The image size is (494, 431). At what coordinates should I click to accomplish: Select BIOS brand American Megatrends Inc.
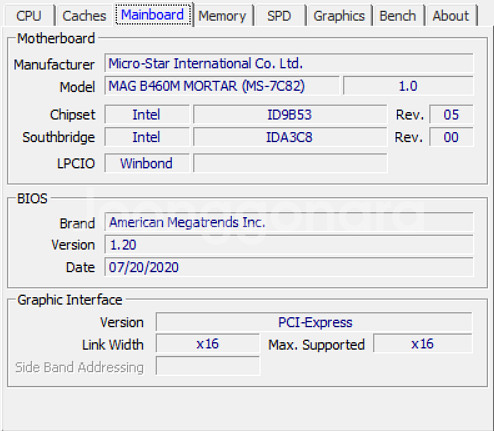pyautogui.click(x=289, y=222)
